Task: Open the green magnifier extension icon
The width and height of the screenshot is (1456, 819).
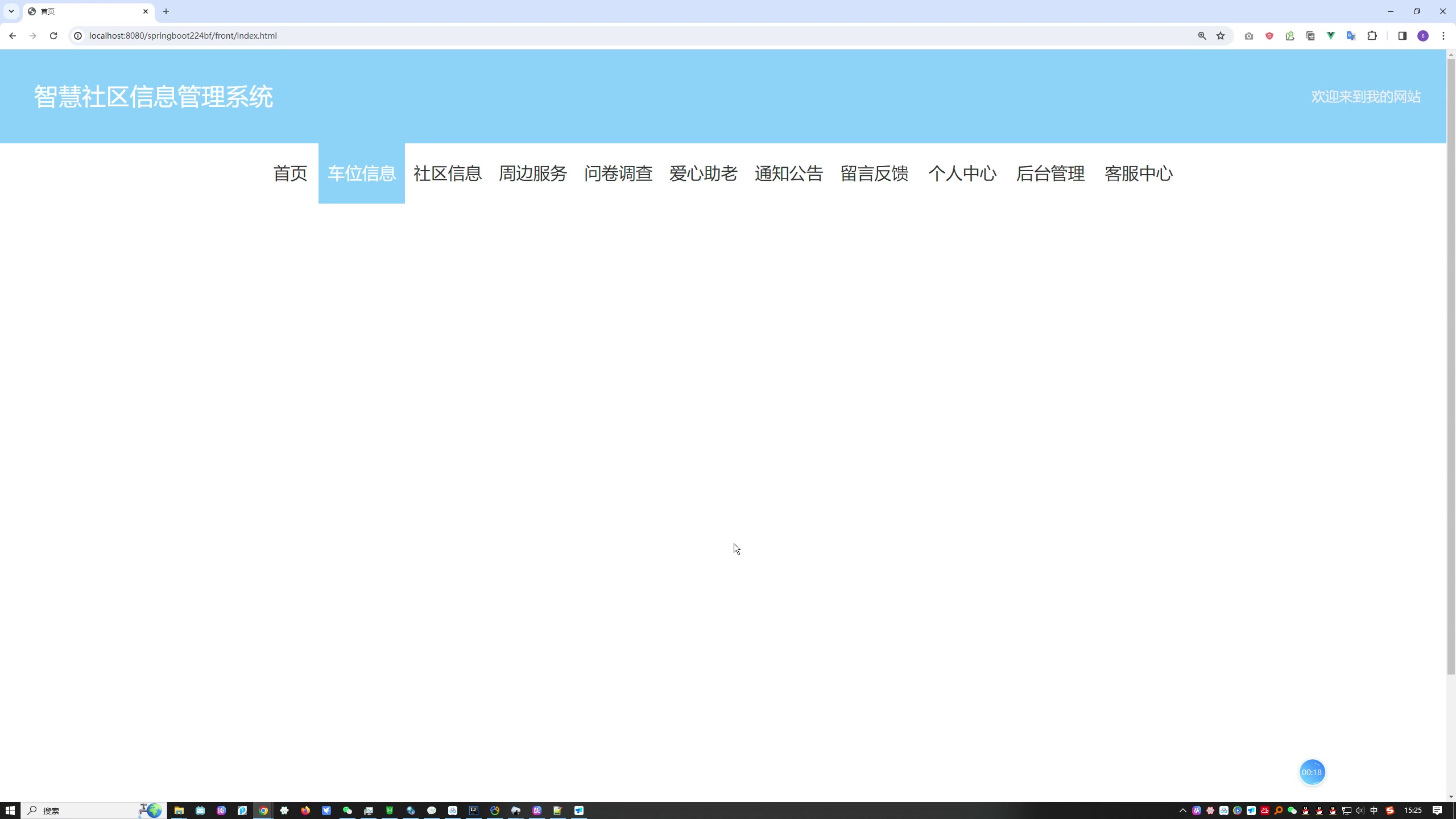Action: (1290, 36)
